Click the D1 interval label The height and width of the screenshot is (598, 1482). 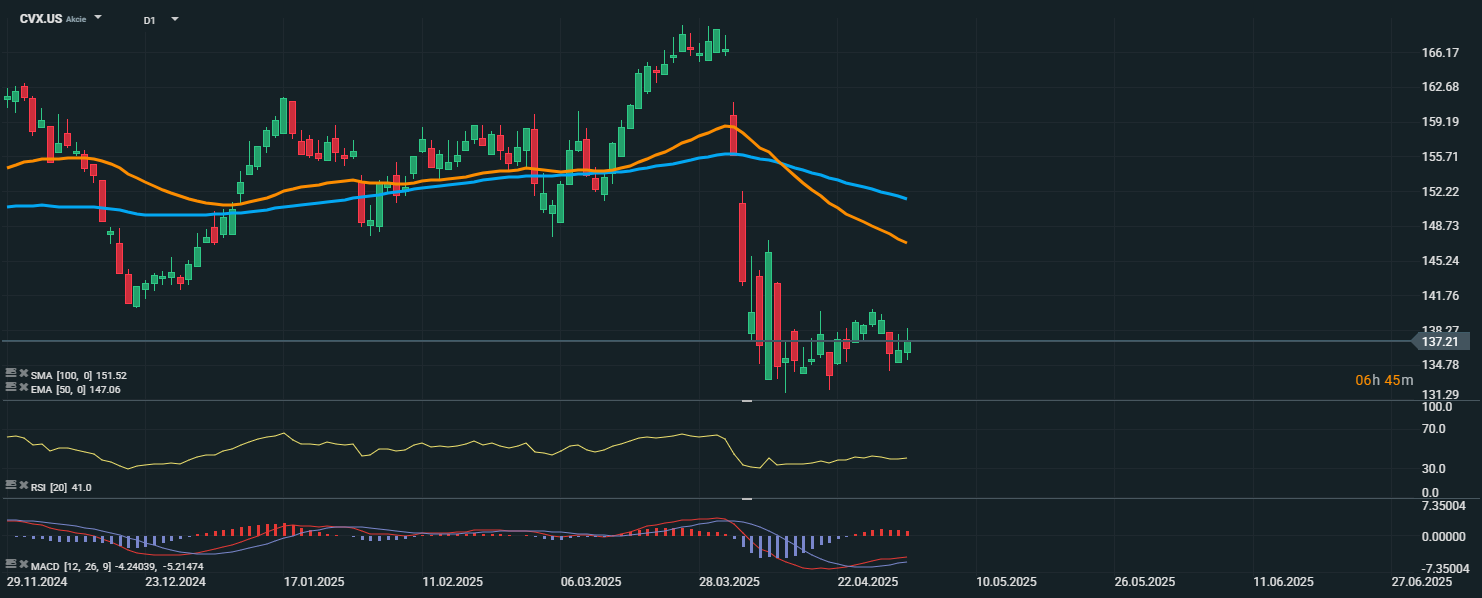149,20
